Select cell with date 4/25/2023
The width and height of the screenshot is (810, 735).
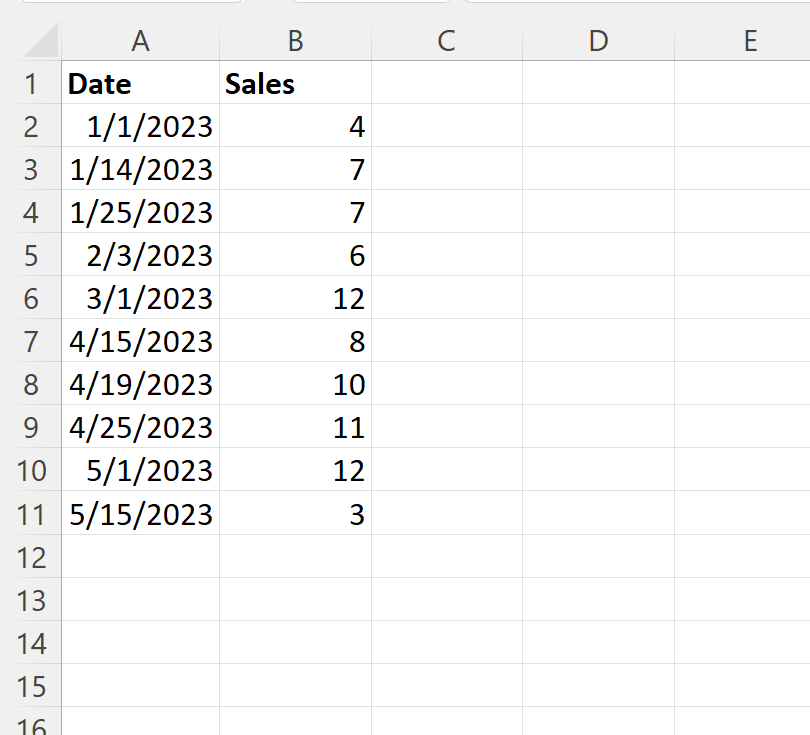point(141,427)
